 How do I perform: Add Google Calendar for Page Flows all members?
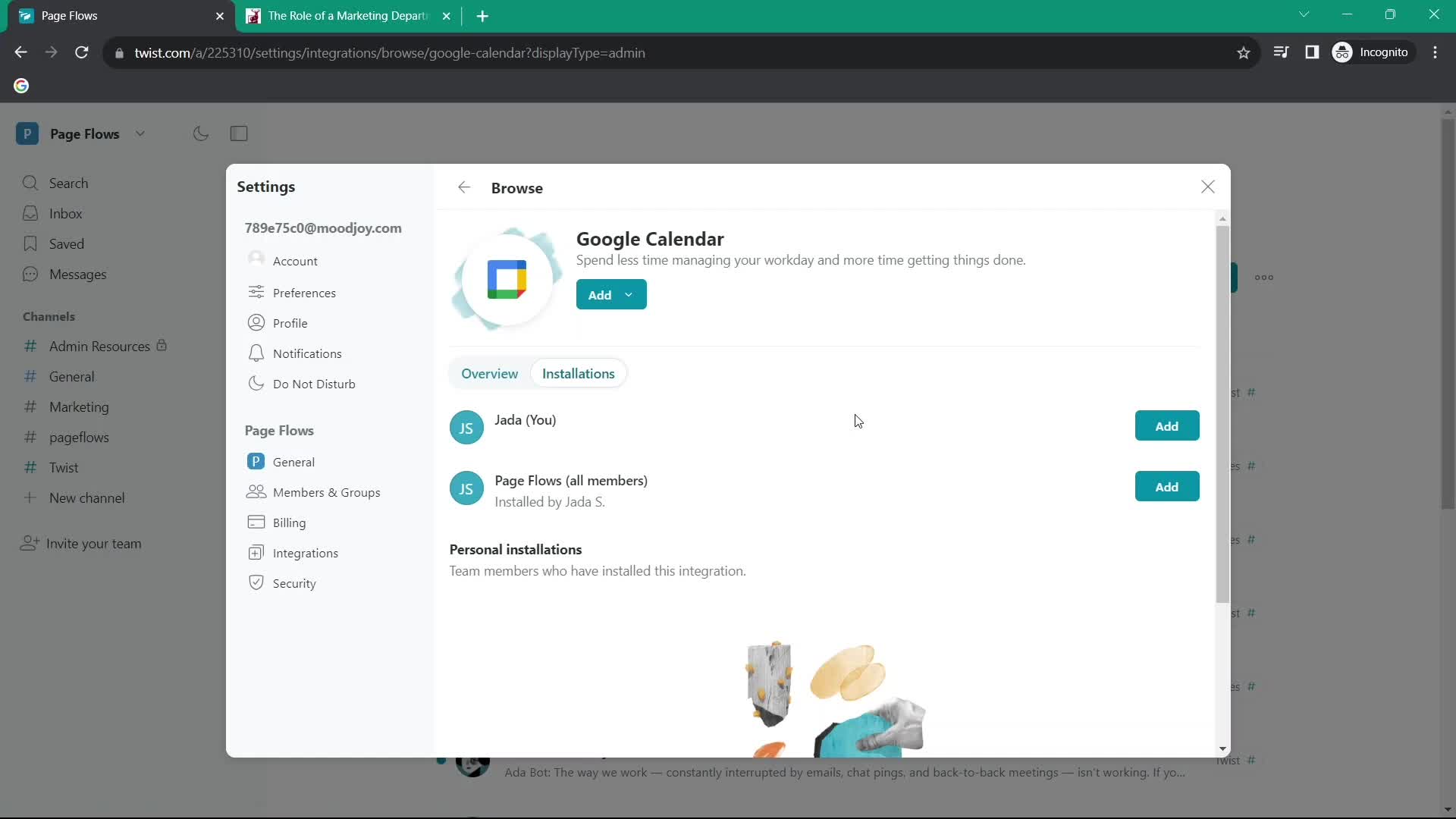1166,487
